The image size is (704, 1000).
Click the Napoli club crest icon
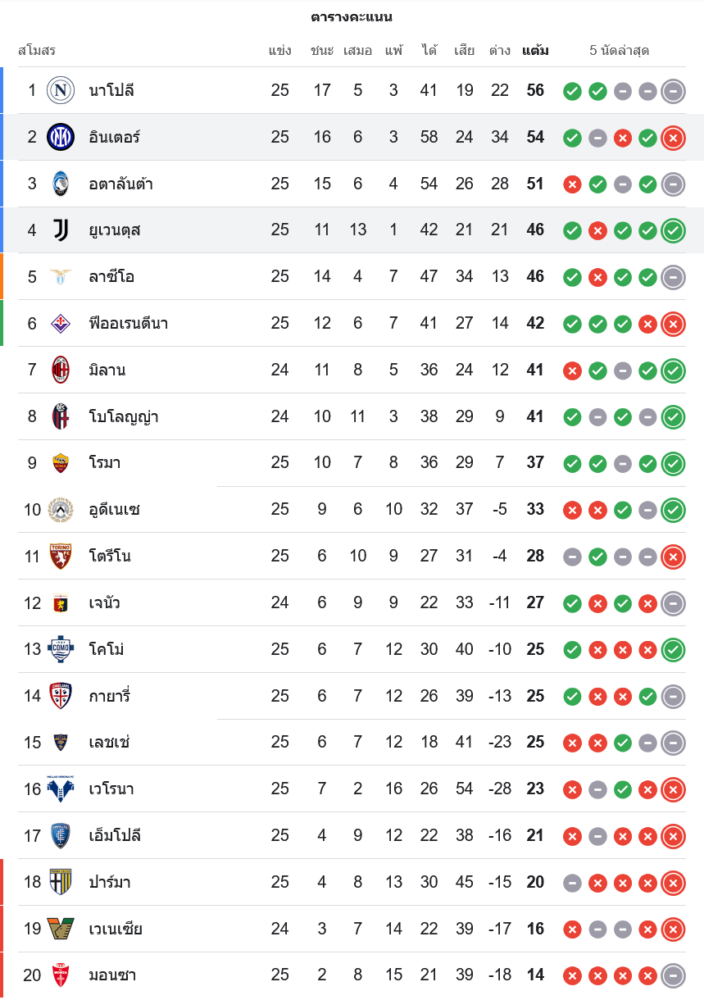61,90
